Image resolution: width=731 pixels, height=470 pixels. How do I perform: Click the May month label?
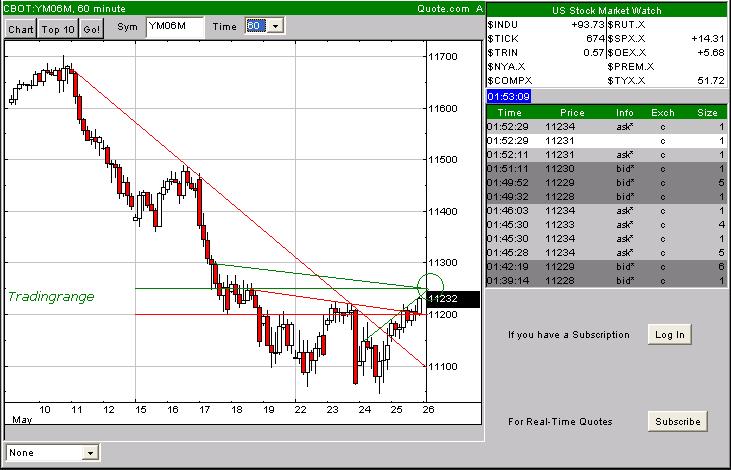(x=22, y=420)
